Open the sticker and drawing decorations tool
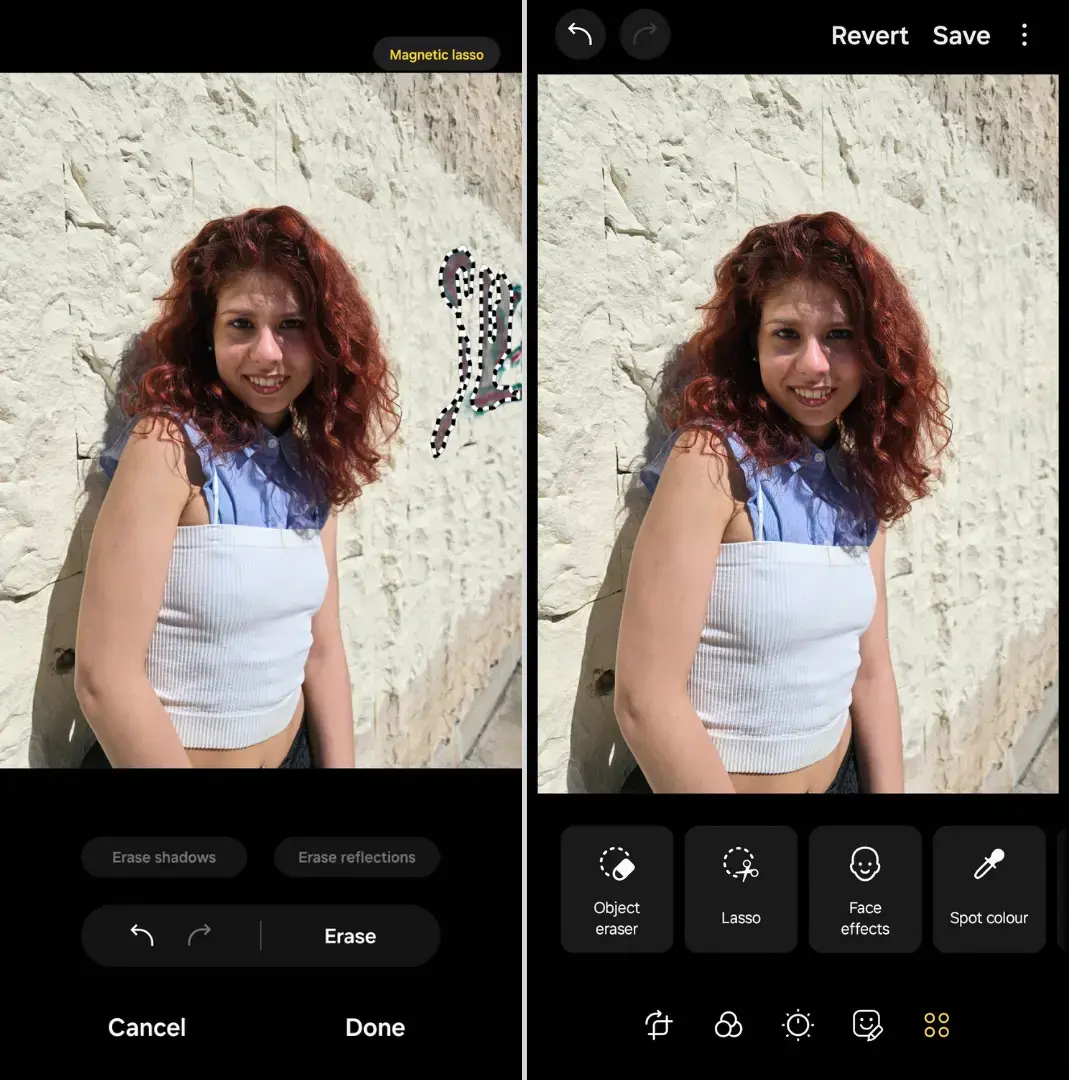Viewport: 1069px width, 1080px height. tap(867, 1024)
